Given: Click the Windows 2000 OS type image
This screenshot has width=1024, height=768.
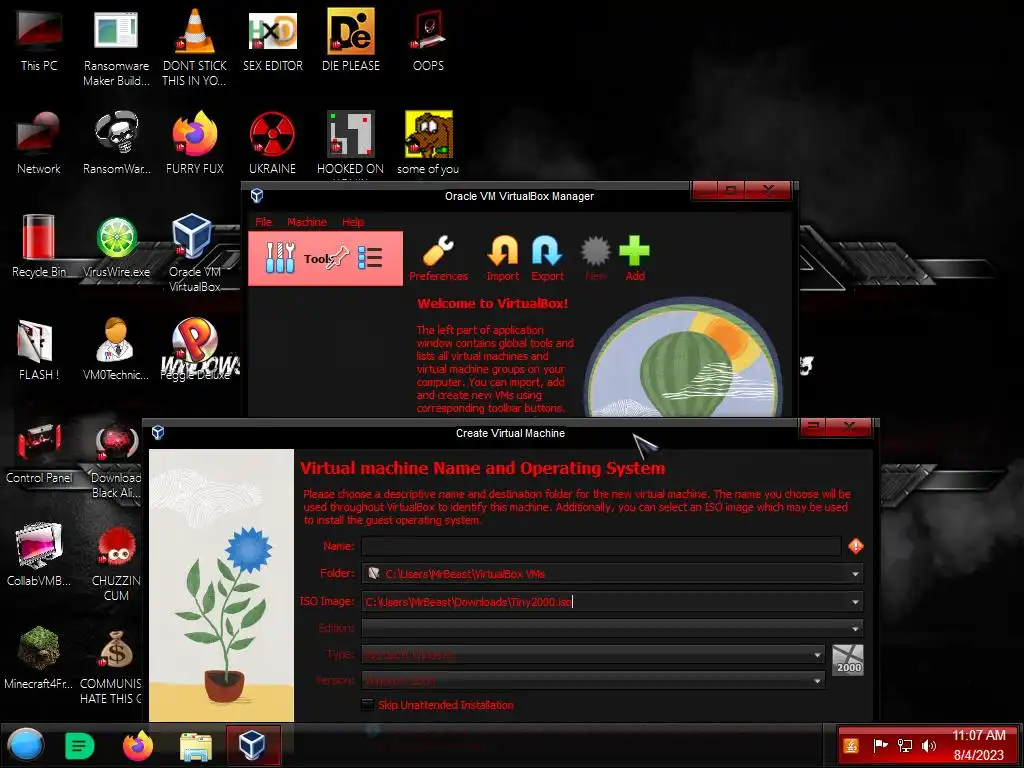Looking at the screenshot, I should [848, 660].
